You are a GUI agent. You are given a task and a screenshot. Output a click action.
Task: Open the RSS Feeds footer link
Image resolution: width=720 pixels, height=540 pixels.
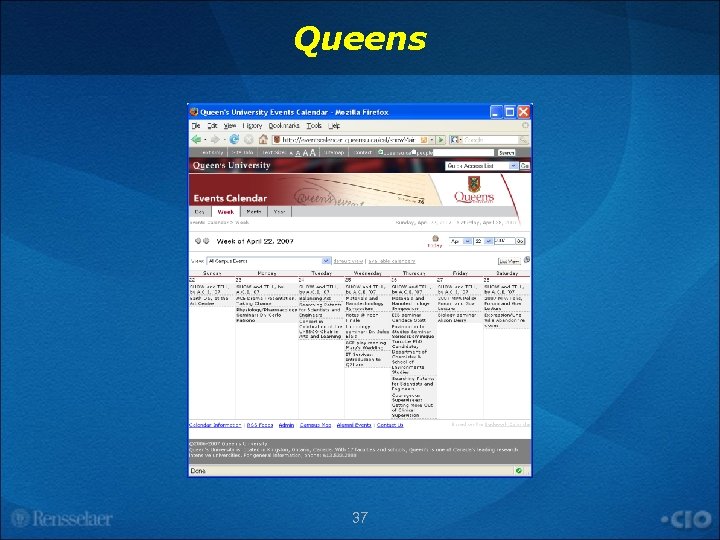[x=260, y=425]
